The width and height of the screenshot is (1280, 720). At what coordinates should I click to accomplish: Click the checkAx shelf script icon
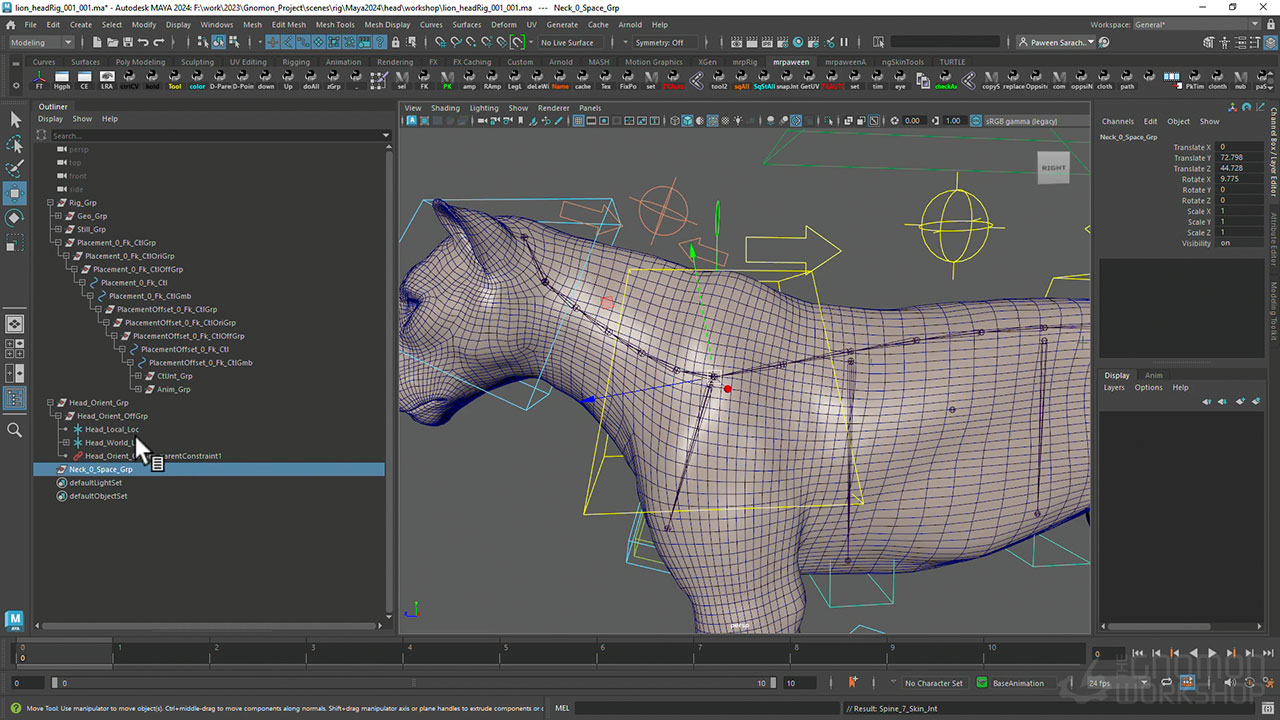[945, 80]
